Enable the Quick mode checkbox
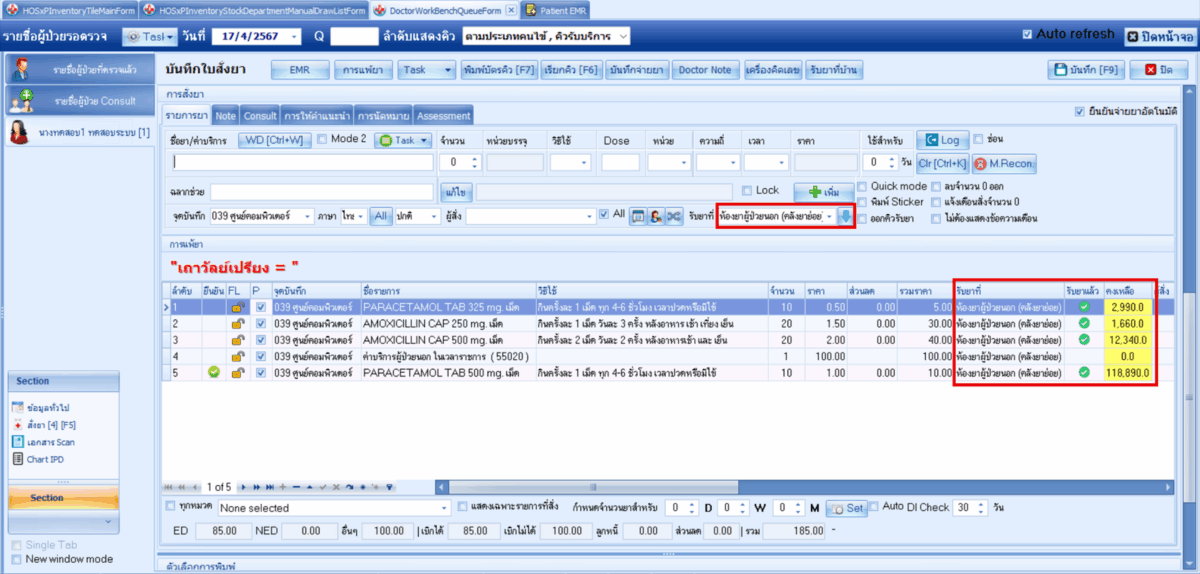This screenshot has height=574, width=1200. pos(862,186)
